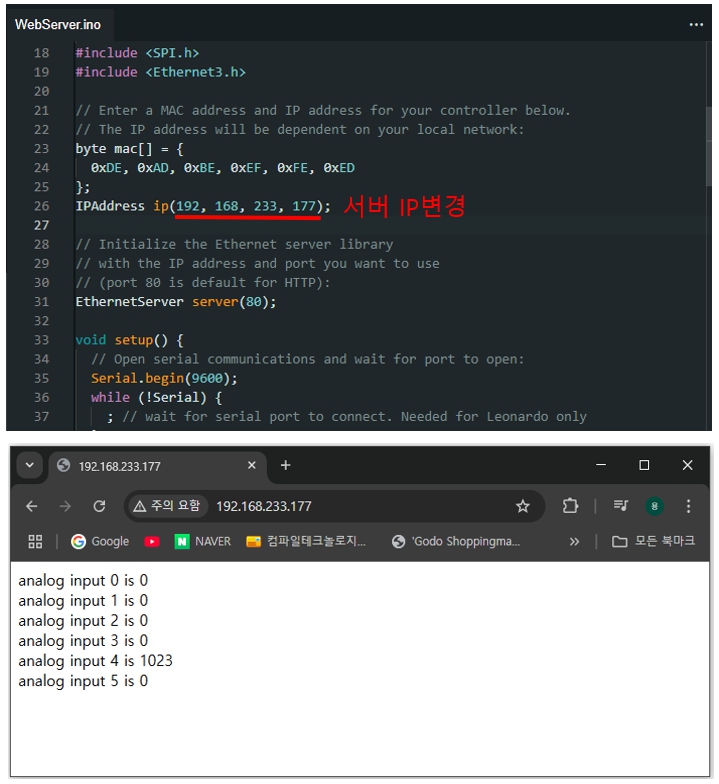This screenshot has width=719, height=784.
Task: Open the NAVER bookmark
Action: [202, 542]
